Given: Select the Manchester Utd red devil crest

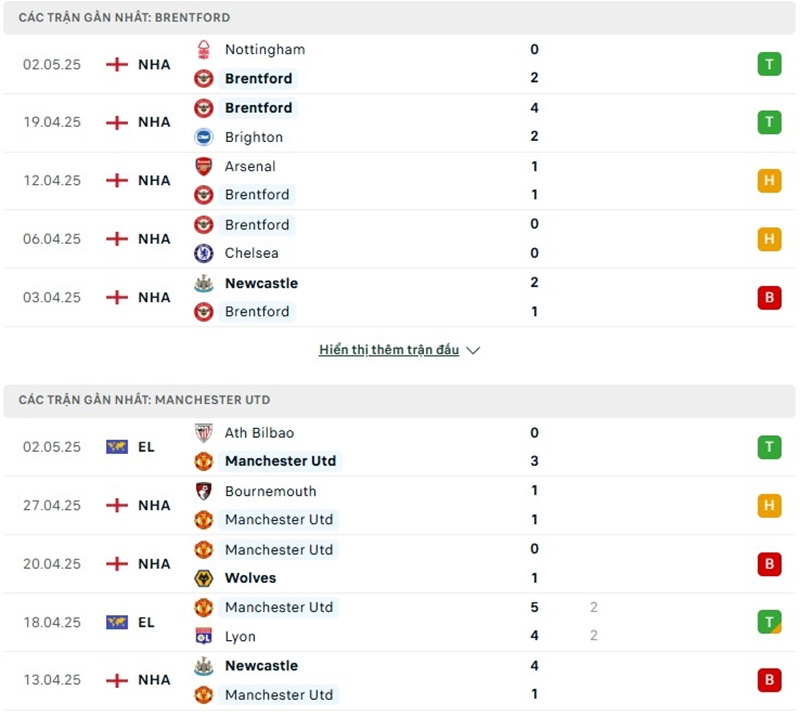Looking at the screenshot, I should pos(202,461).
